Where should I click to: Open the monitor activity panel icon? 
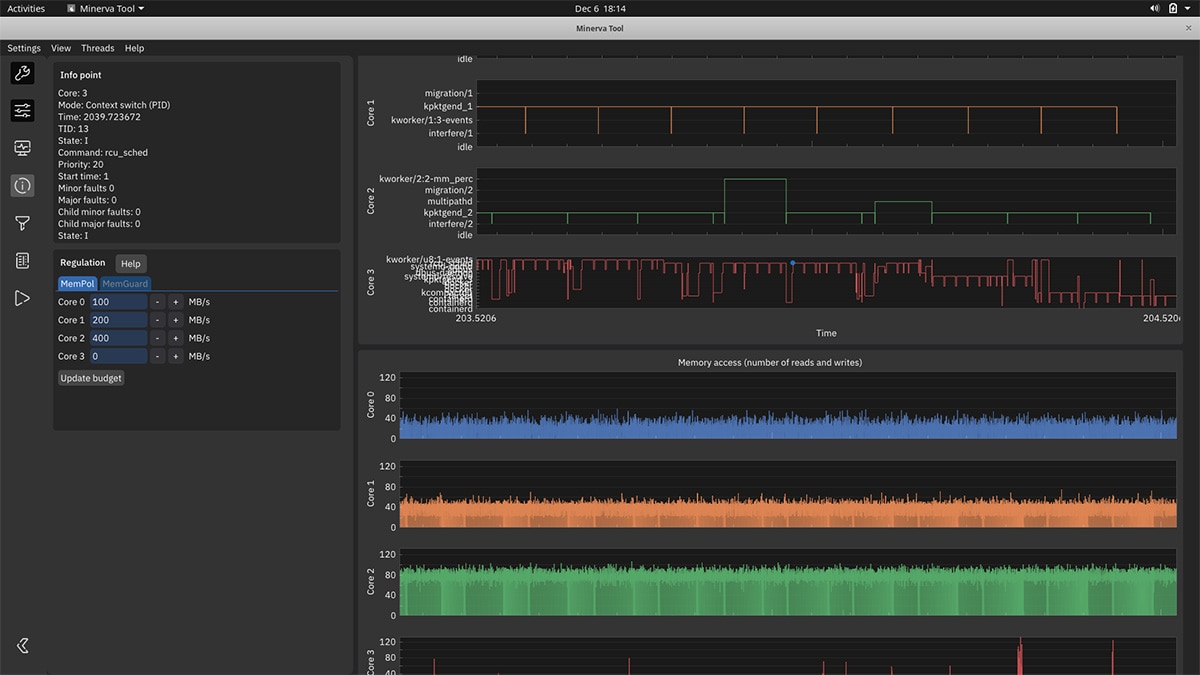tap(22, 148)
